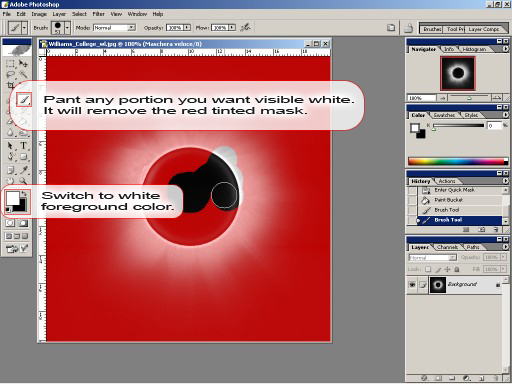The height and width of the screenshot is (384, 512).
Task: Click the Edit in ImageReady button
Action: point(17,248)
